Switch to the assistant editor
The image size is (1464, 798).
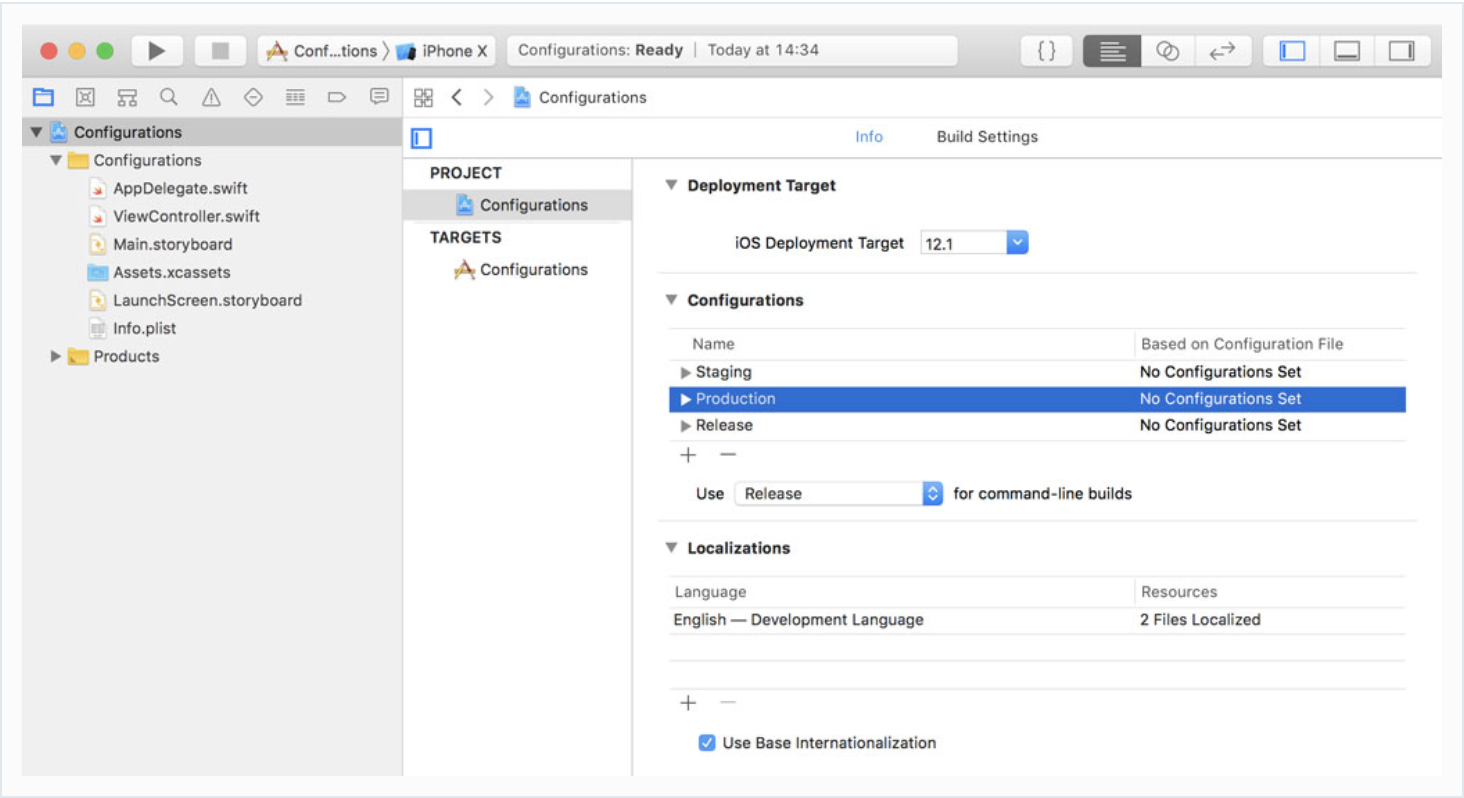coord(1167,51)
